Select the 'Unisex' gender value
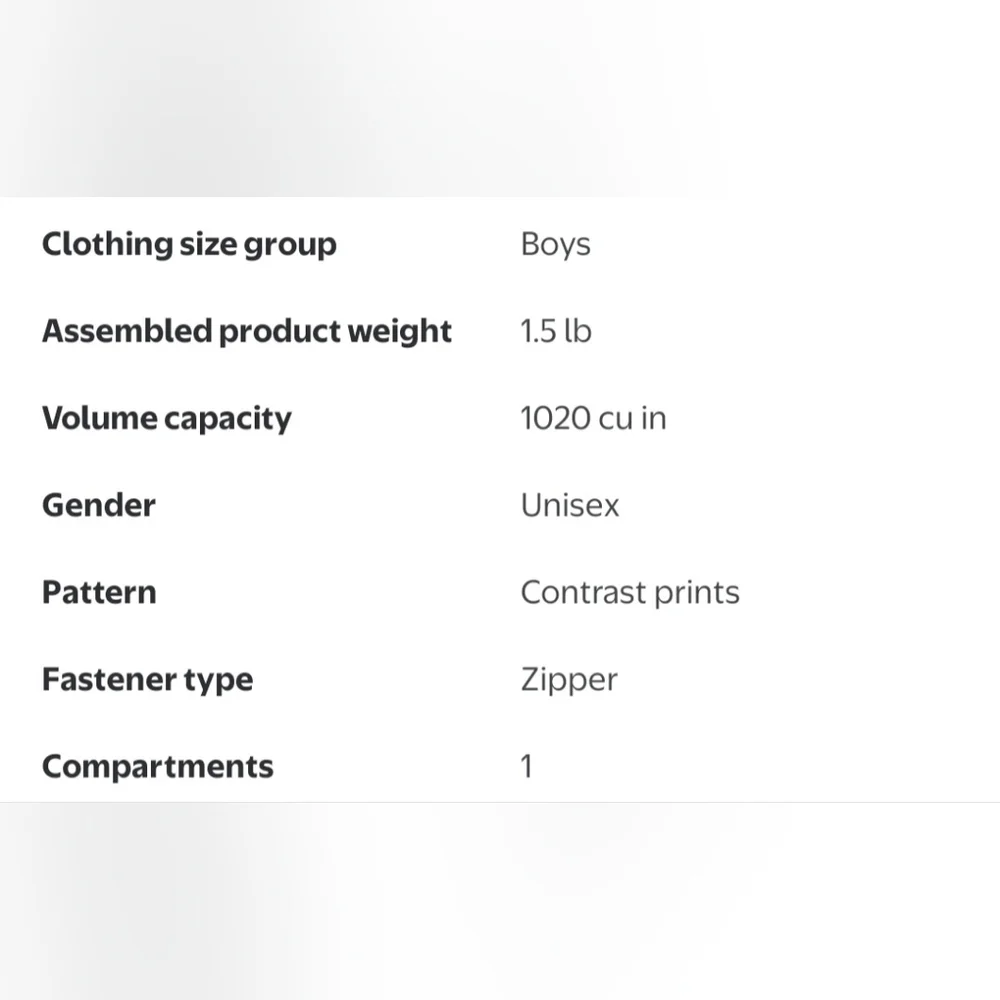Image resolution: width=1000 pixels, height=1000 pixels. (569, 506)
